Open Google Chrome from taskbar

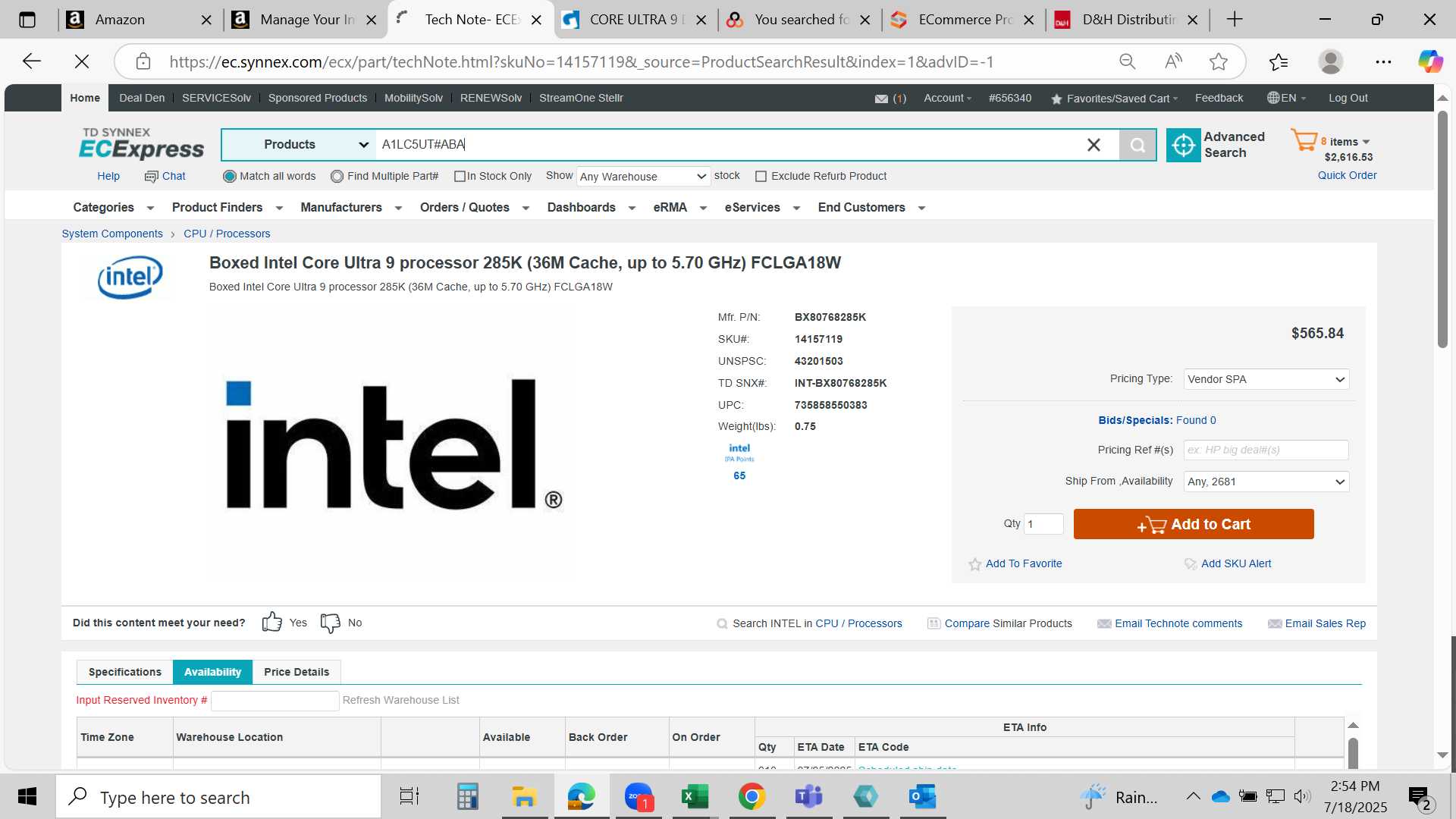coord(752,796)
